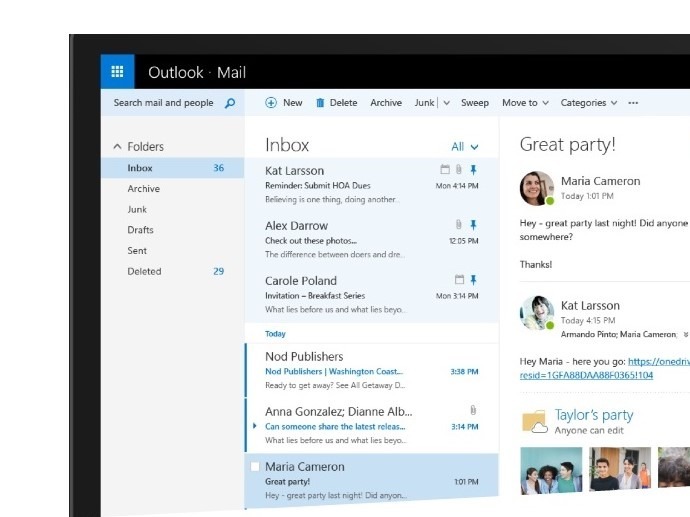The width and height of the screenshot is (690, 517).
Task: Open the All filter dropdown
Action: click(x=465, y=147)
